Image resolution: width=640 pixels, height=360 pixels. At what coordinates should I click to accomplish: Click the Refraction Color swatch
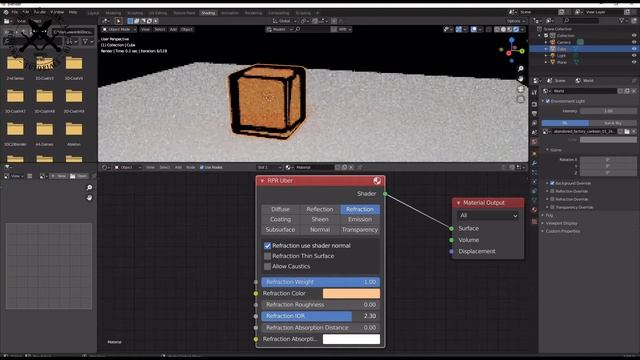pos(351,293)
